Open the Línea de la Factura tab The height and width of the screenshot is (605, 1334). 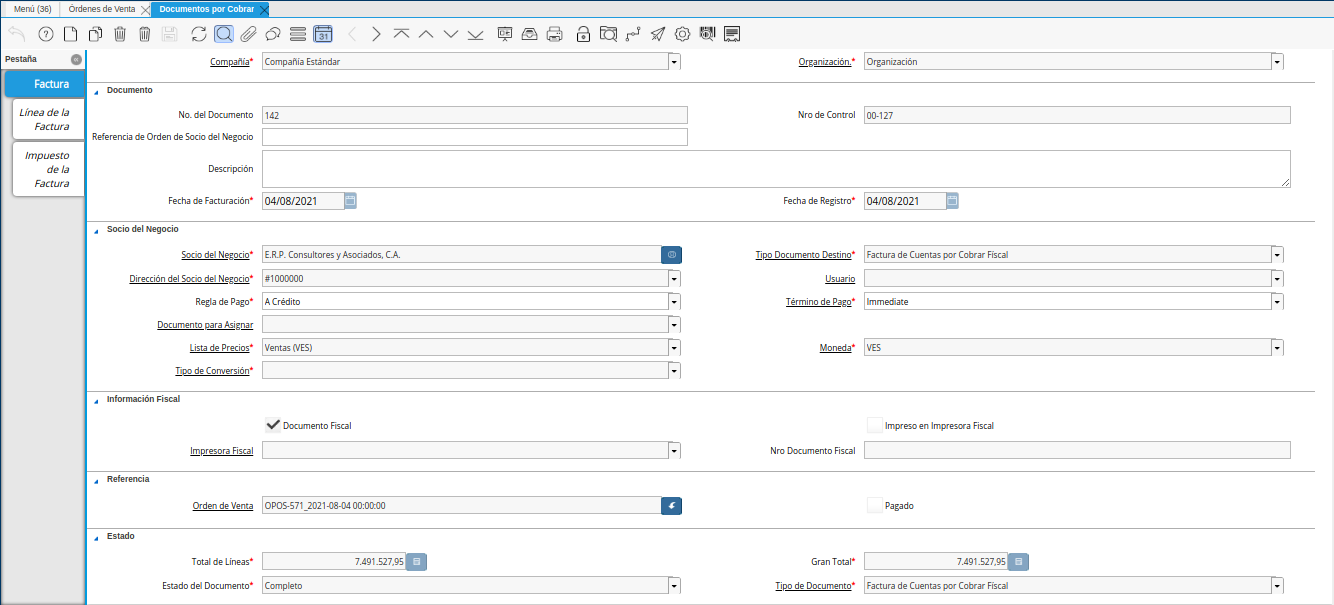click(45, 119)
